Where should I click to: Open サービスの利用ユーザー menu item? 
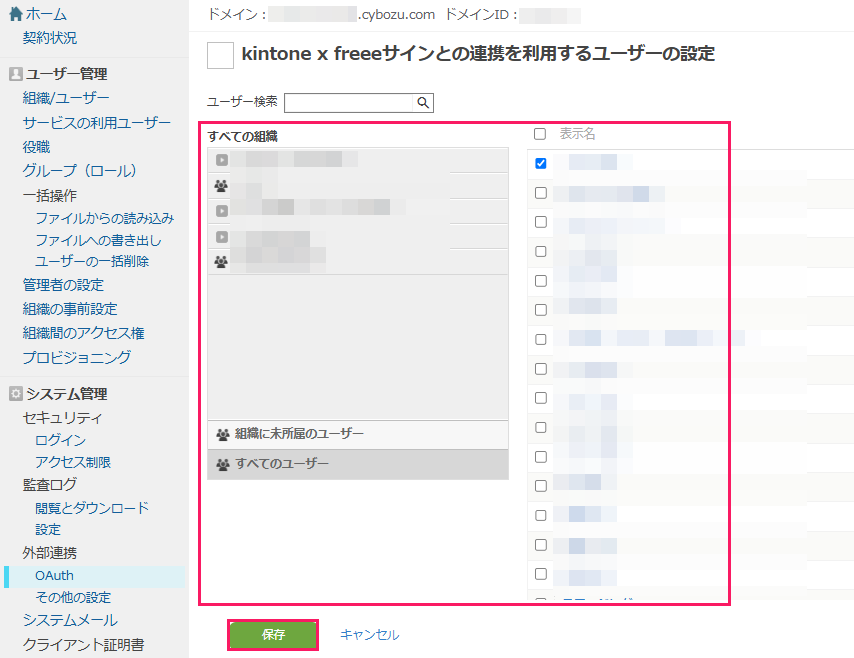pyautogui.click(x=96, y=123)
